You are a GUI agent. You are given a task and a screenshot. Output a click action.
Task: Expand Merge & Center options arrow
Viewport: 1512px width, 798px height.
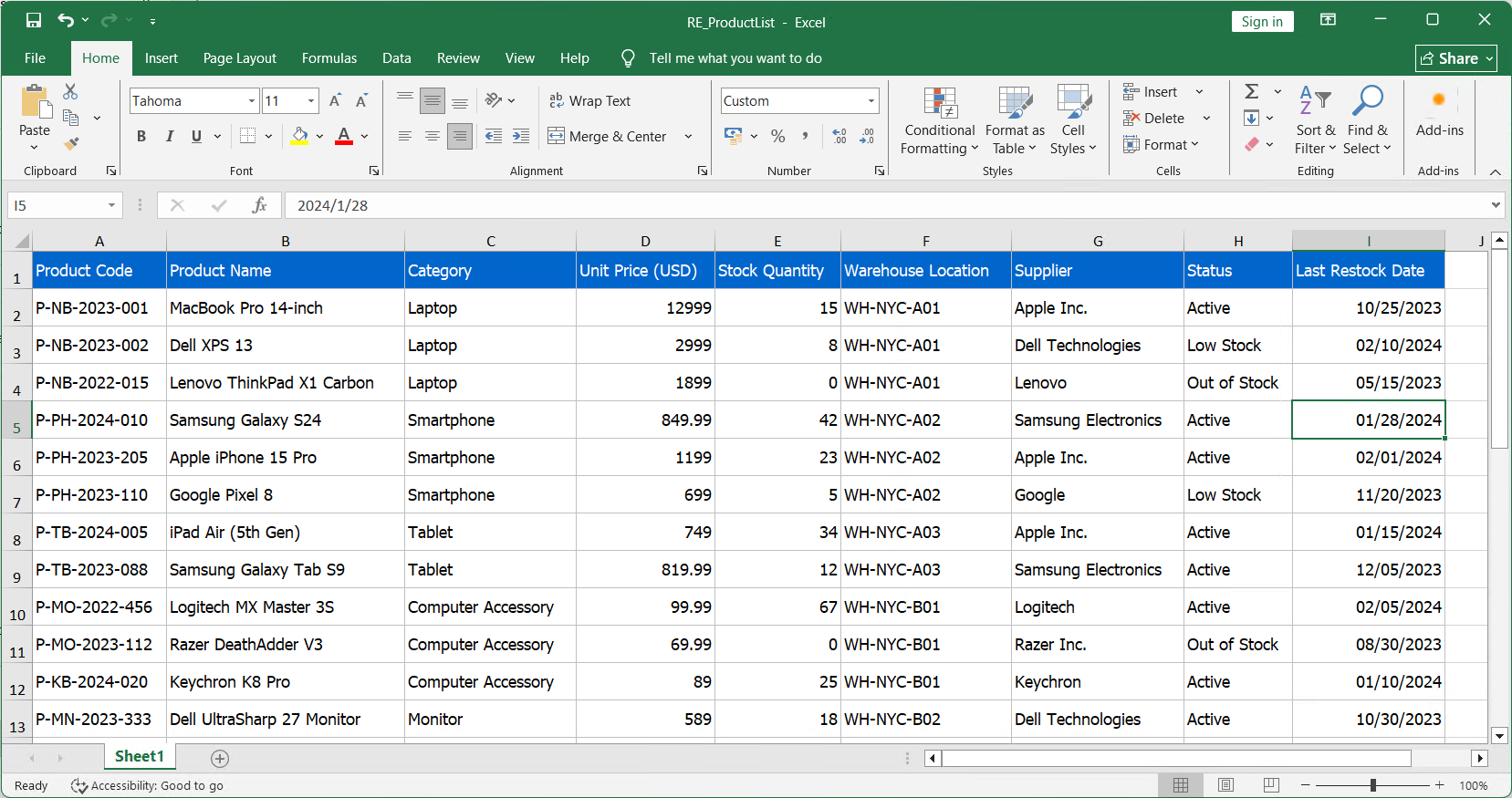click(688, 136)
